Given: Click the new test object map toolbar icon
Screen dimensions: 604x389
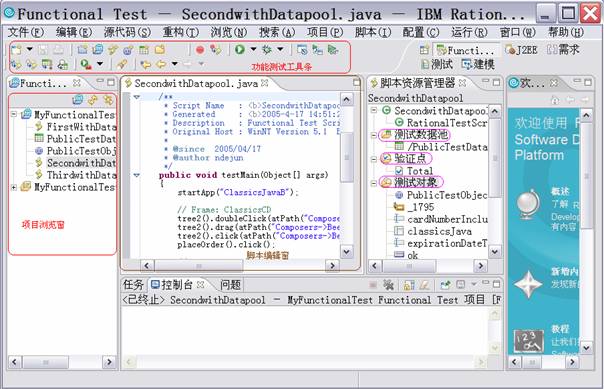Looking at the screenshot, I should [128, 50].
